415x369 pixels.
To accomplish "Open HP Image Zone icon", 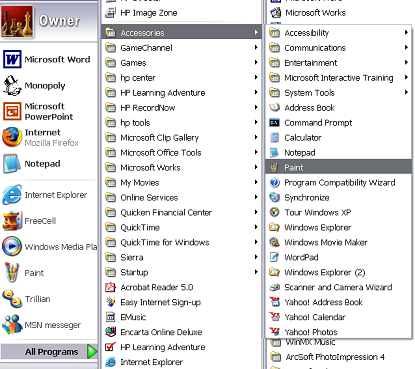I will point(110,13).
